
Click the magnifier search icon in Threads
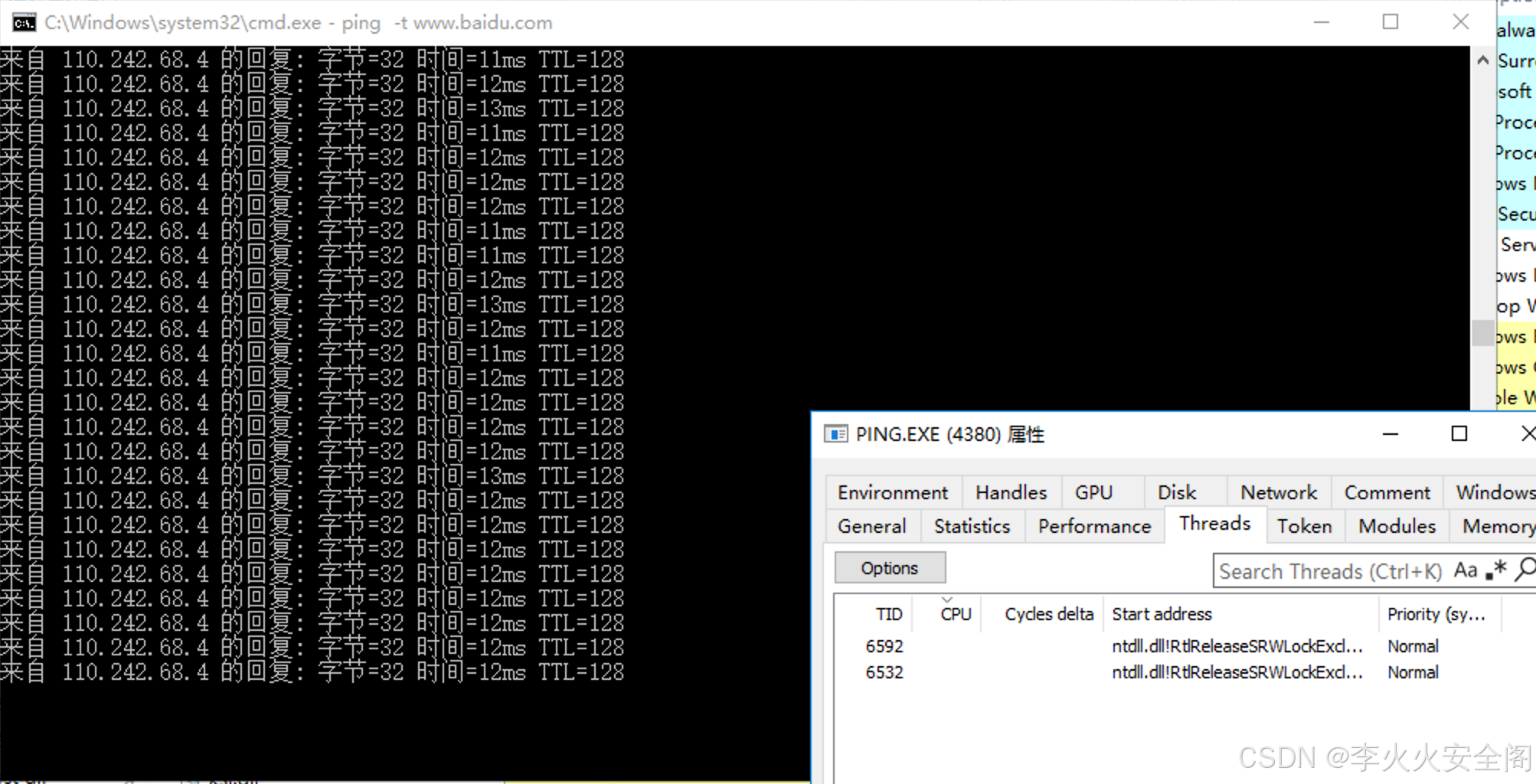[x=1525, y=570]
